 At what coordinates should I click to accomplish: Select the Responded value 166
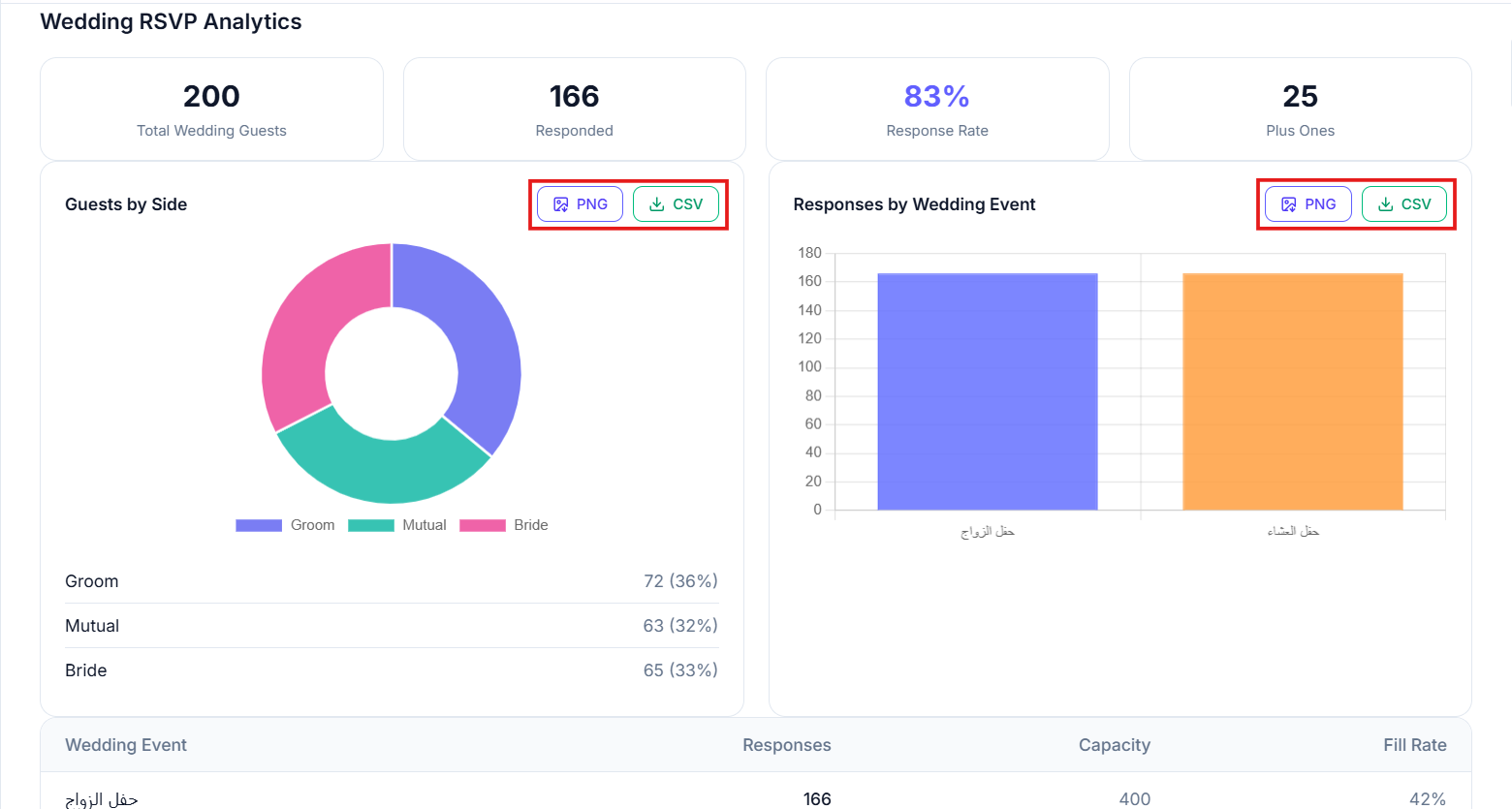[575, 96]
